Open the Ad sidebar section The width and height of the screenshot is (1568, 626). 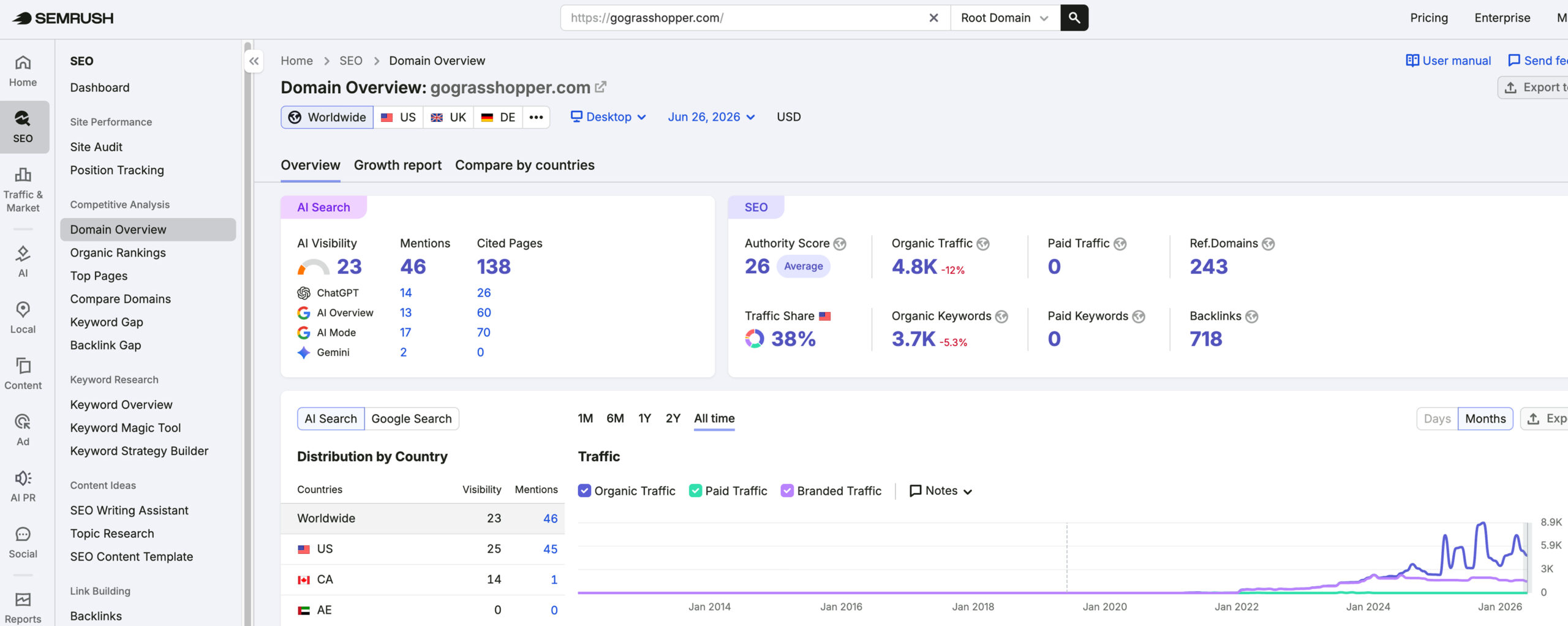(23, 430)
